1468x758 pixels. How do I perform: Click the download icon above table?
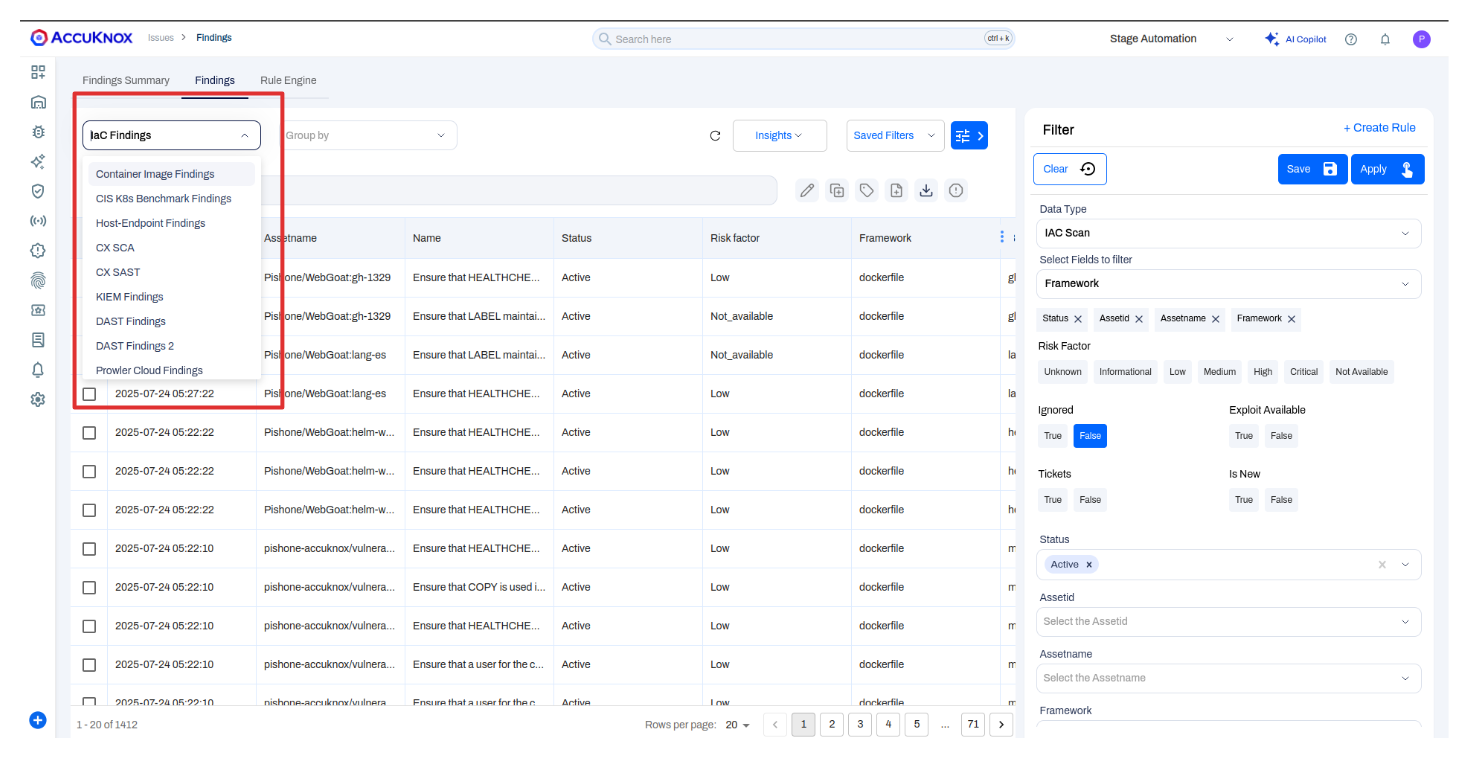[926, 190]
